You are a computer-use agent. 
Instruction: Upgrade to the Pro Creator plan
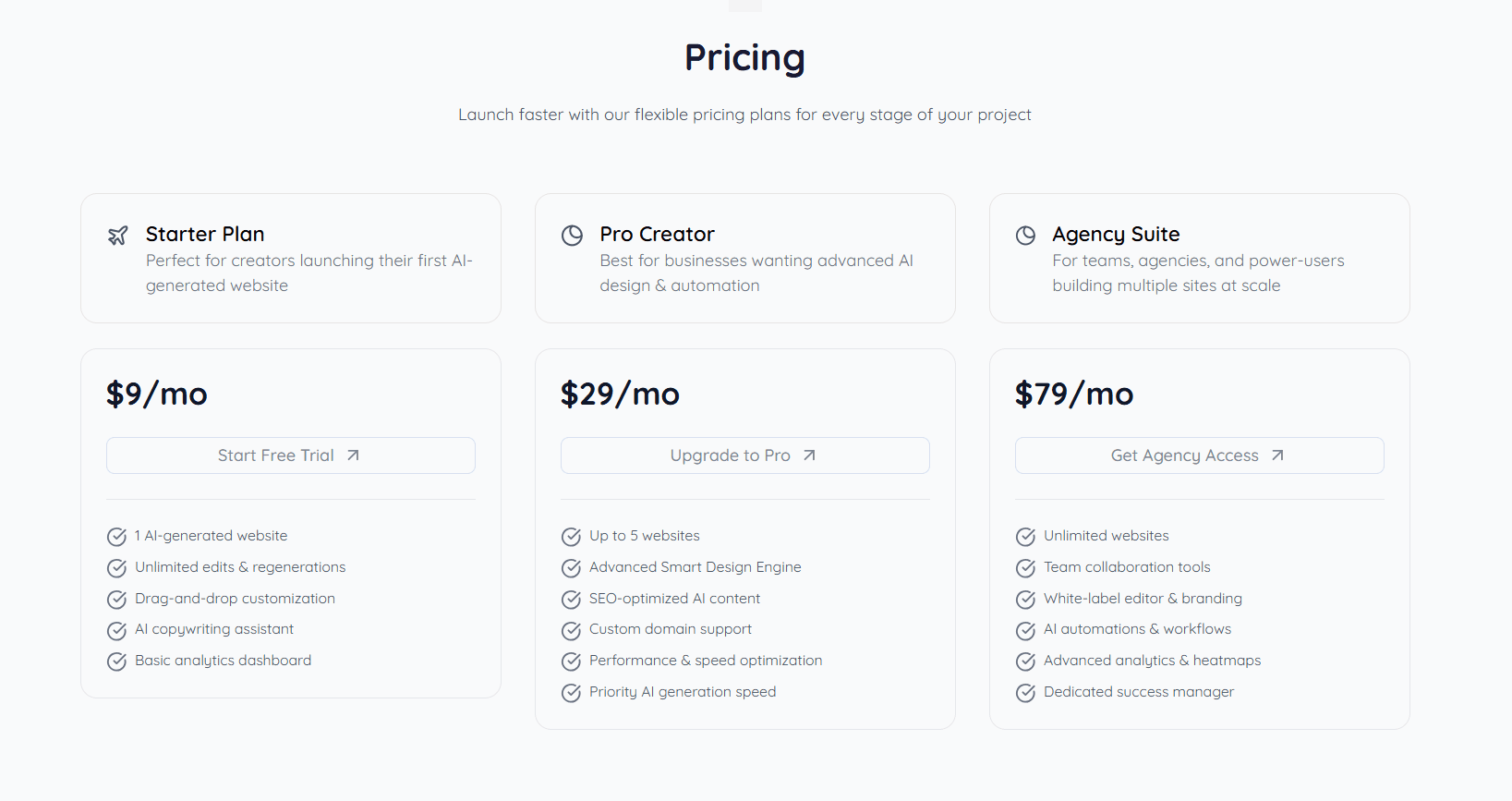pos(744,455)
